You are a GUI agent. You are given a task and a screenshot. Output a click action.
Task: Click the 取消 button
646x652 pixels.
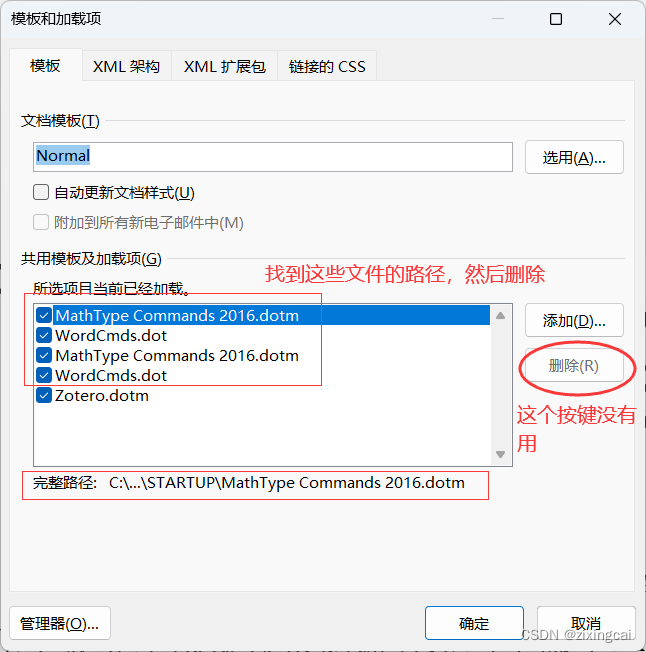[586, 623]
